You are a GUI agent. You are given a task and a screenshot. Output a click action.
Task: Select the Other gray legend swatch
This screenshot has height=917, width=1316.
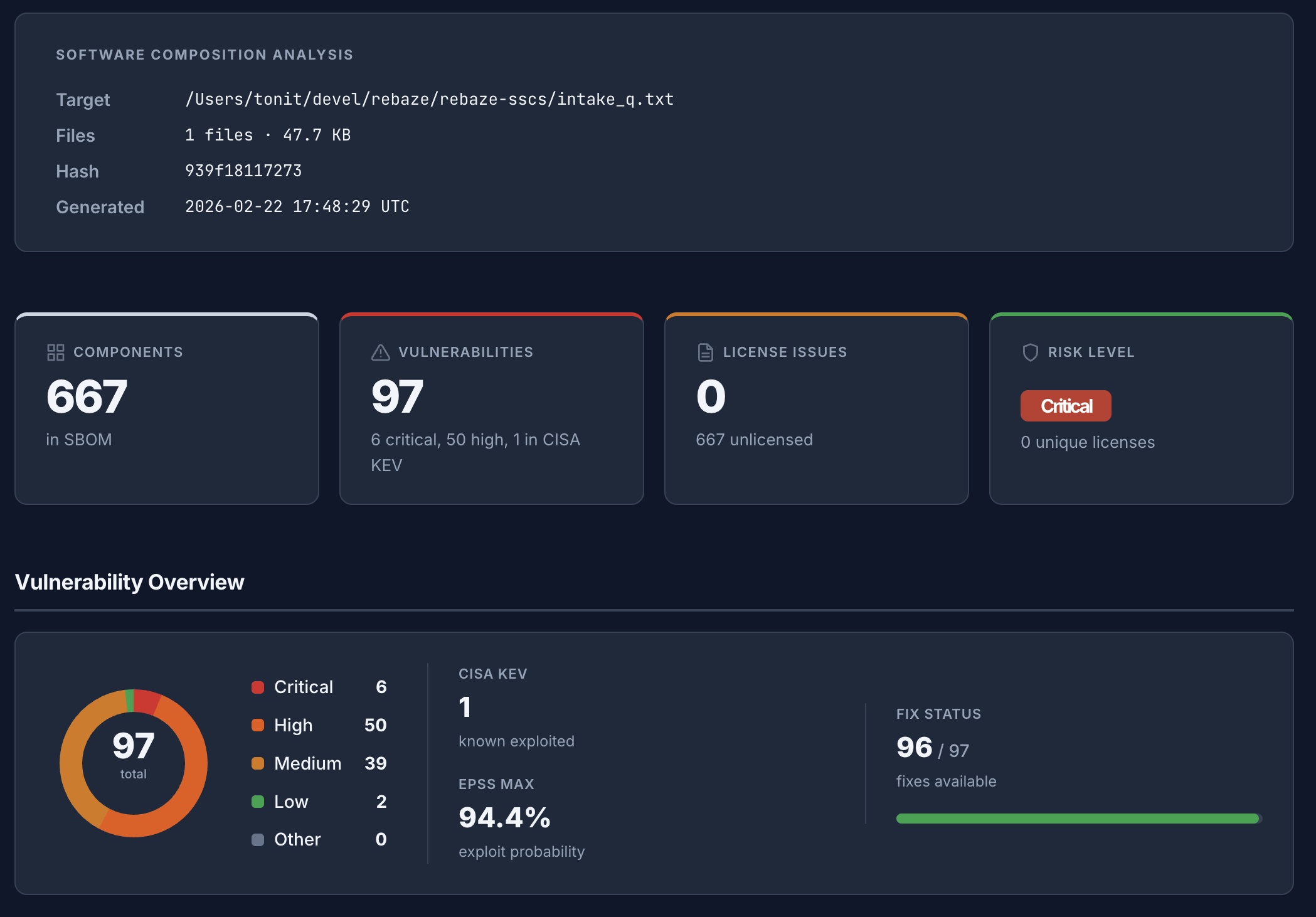pyautogui.click(x=258, y=840)
